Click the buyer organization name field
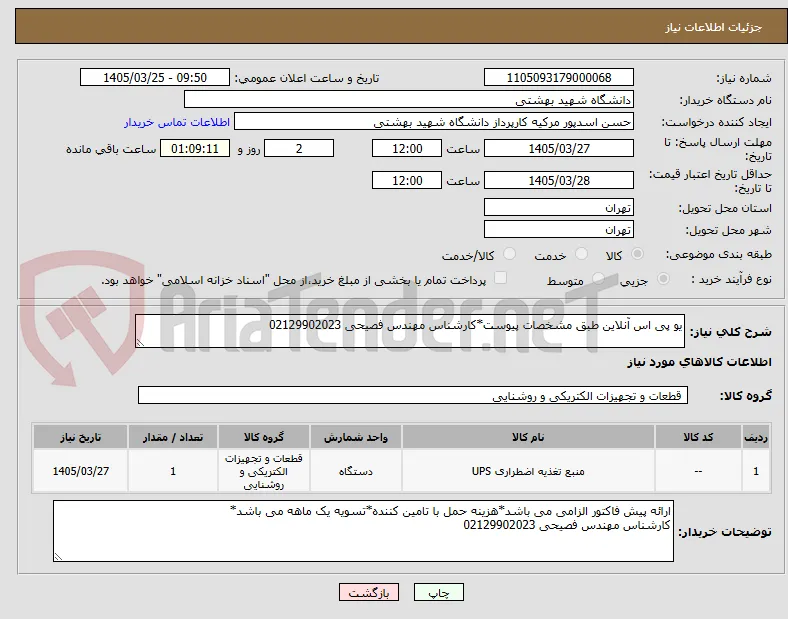This screenshot has width=788, height=619. 409,99
